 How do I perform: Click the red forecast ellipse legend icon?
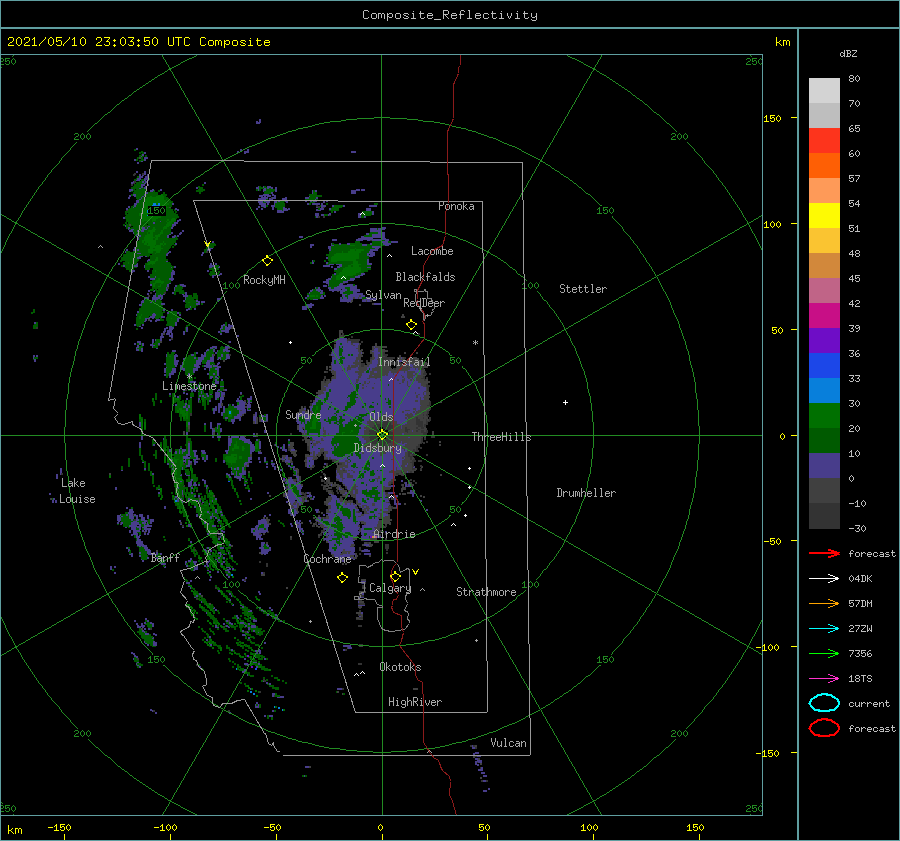coord(824,728)
